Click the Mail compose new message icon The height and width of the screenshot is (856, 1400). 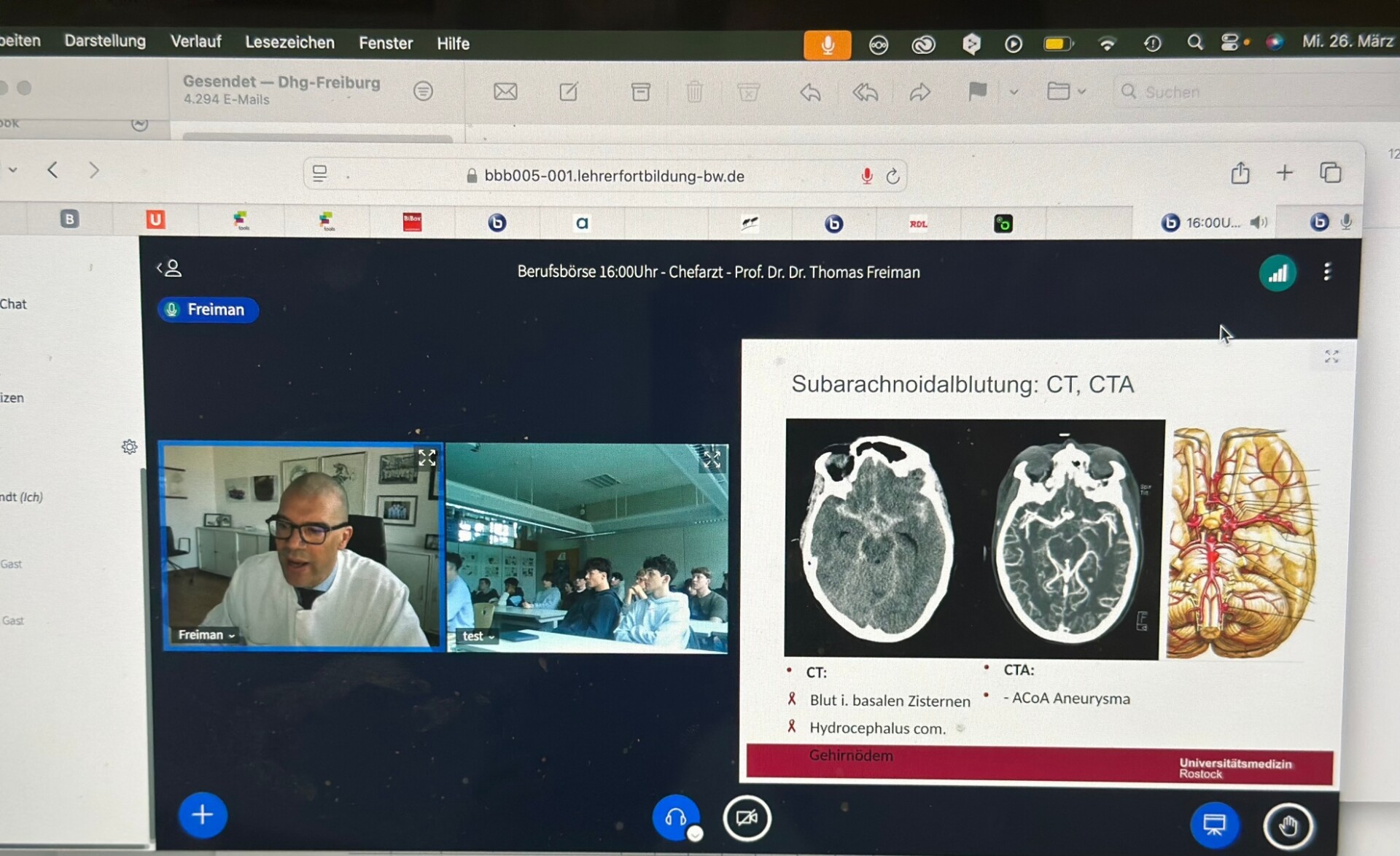coord(569,92)
